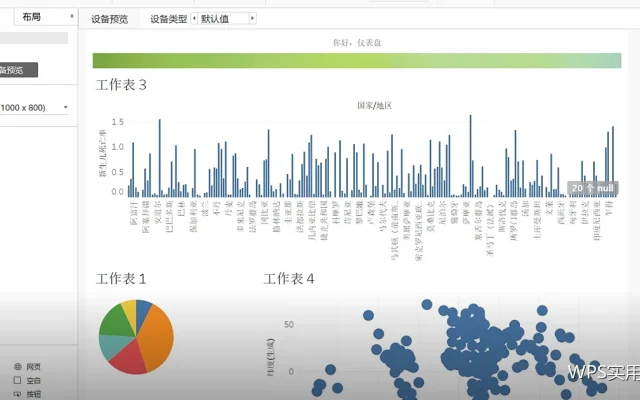Select the 工作表 3 title

(x=121, y=85)
